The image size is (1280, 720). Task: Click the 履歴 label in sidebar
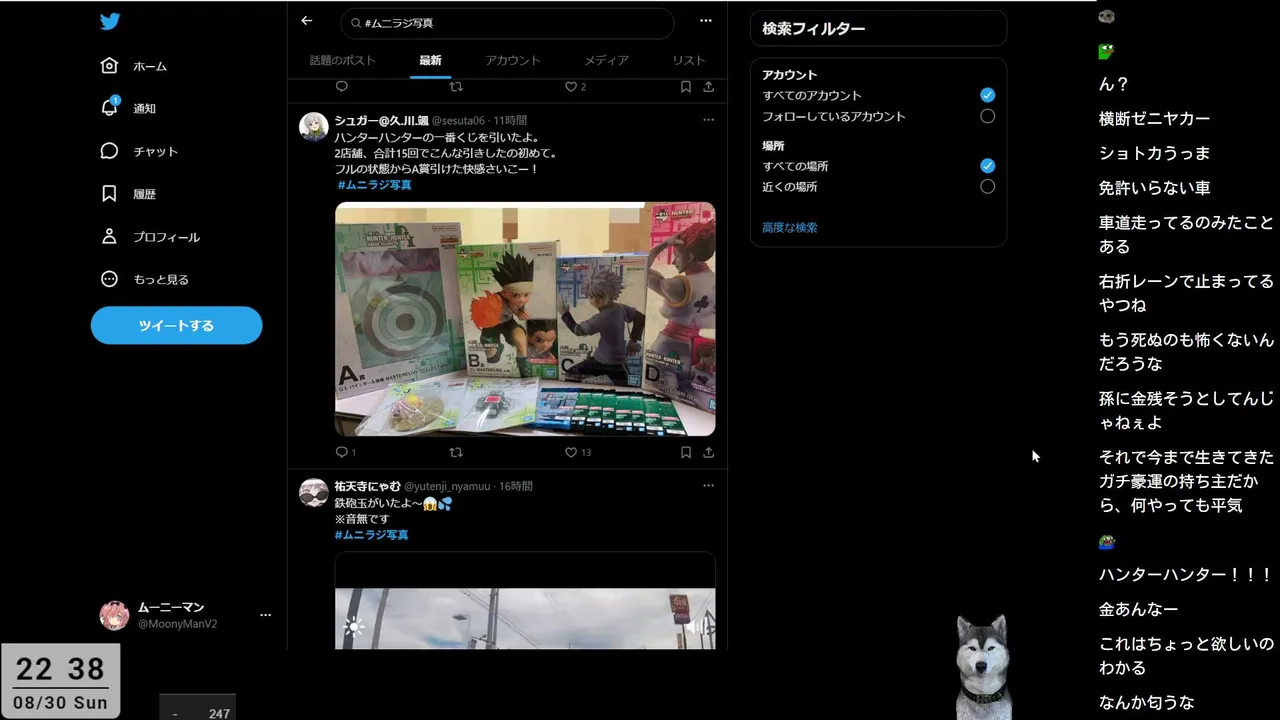pos(144,194)
